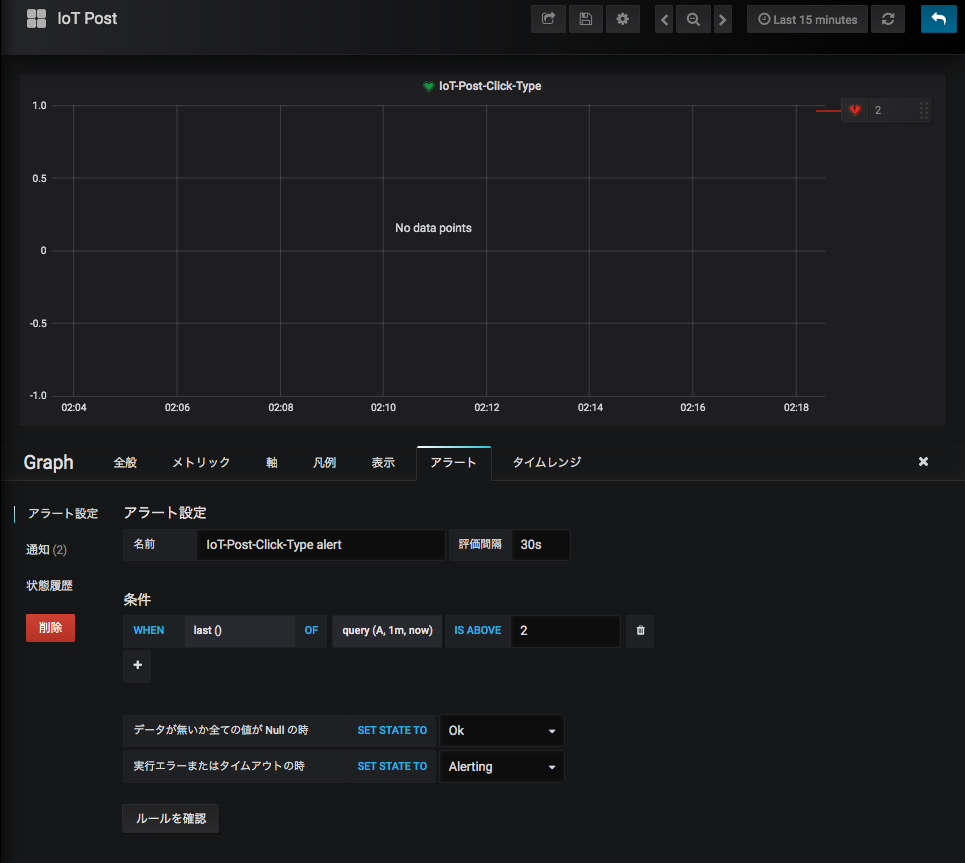Change the last () reducer function
Image resolution: width=965 pixels, height=863 pixels.
click(x=239, y=630)
